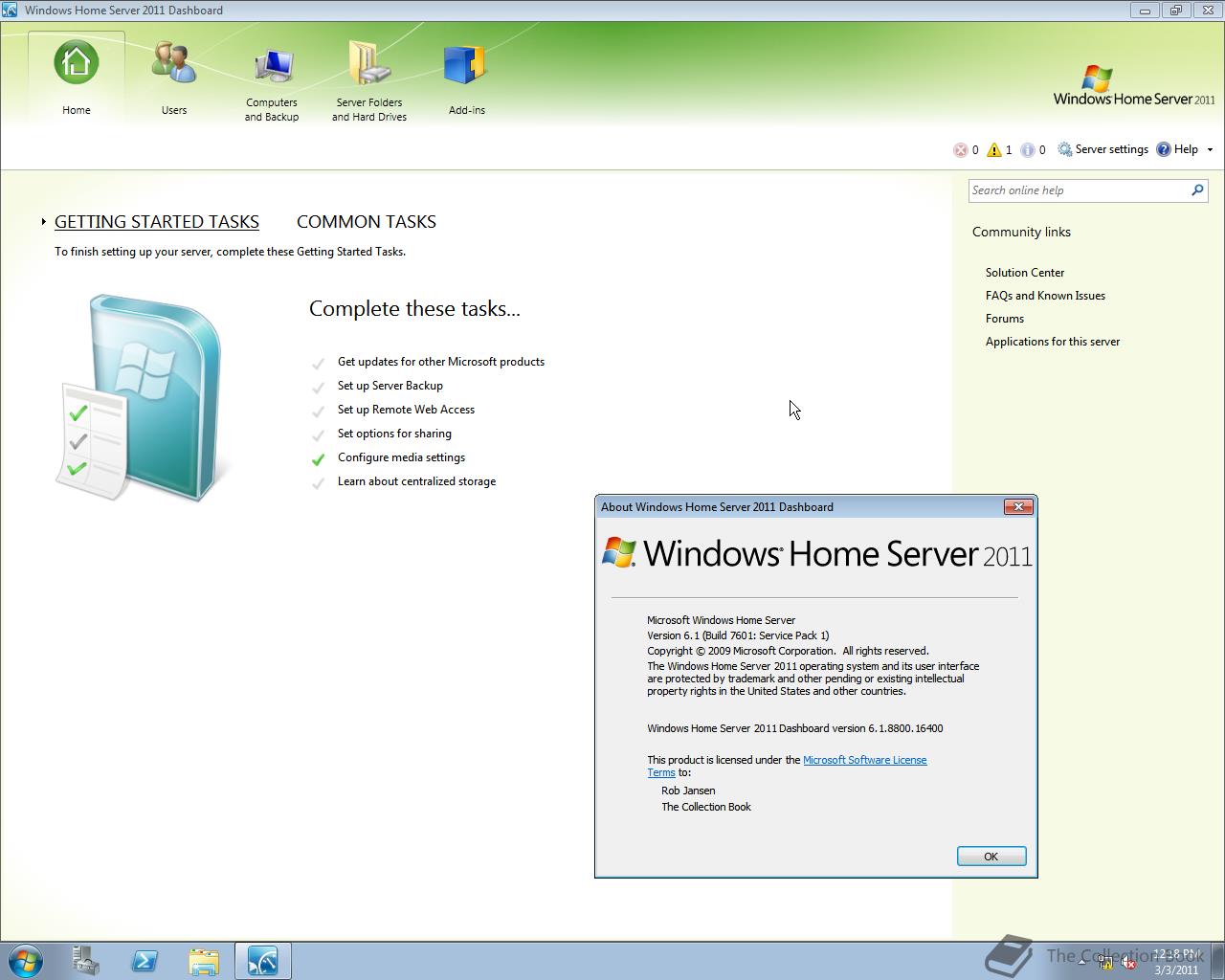Click the muted volume tray icon
The width and height of the screenshot is (1225, 980).
click(x=1128, y=963)
